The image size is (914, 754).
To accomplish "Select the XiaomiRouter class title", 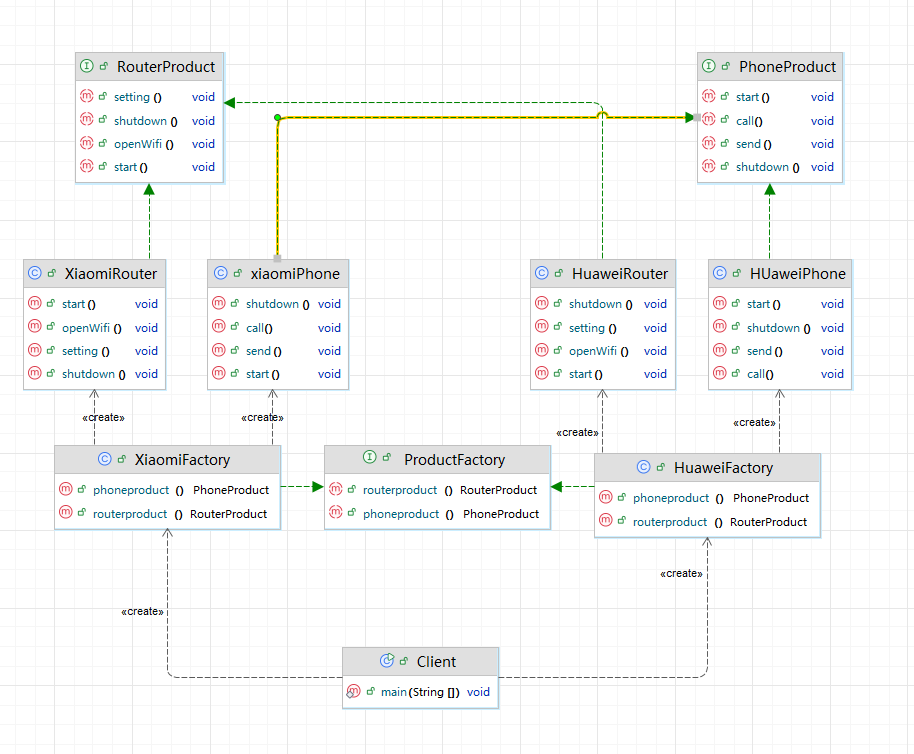I will [111, 274].
